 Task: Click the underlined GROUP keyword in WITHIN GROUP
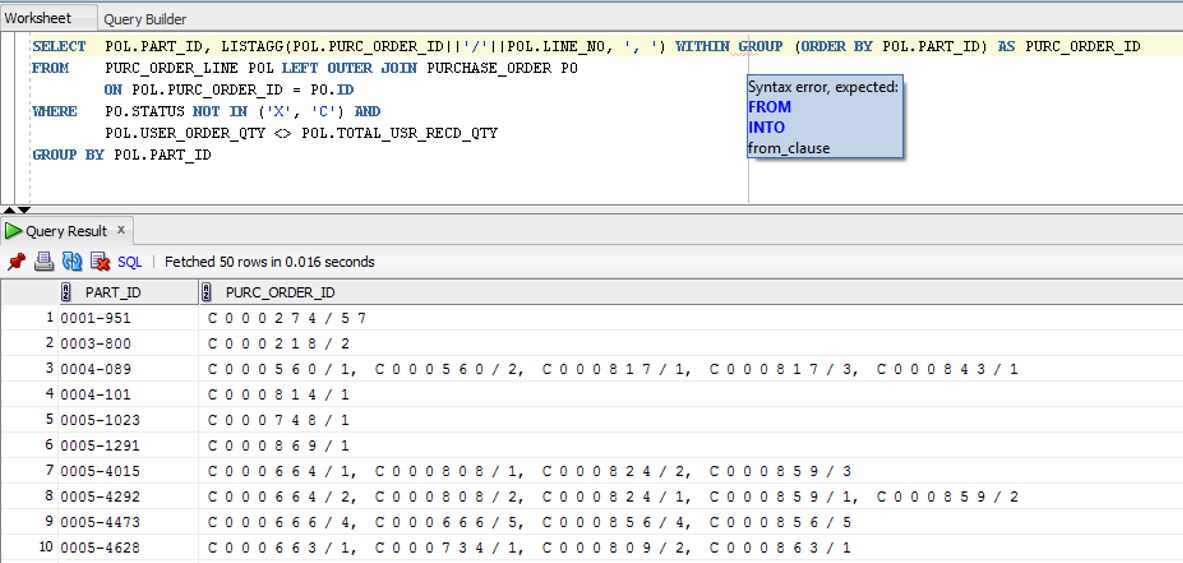coord(760,47)
